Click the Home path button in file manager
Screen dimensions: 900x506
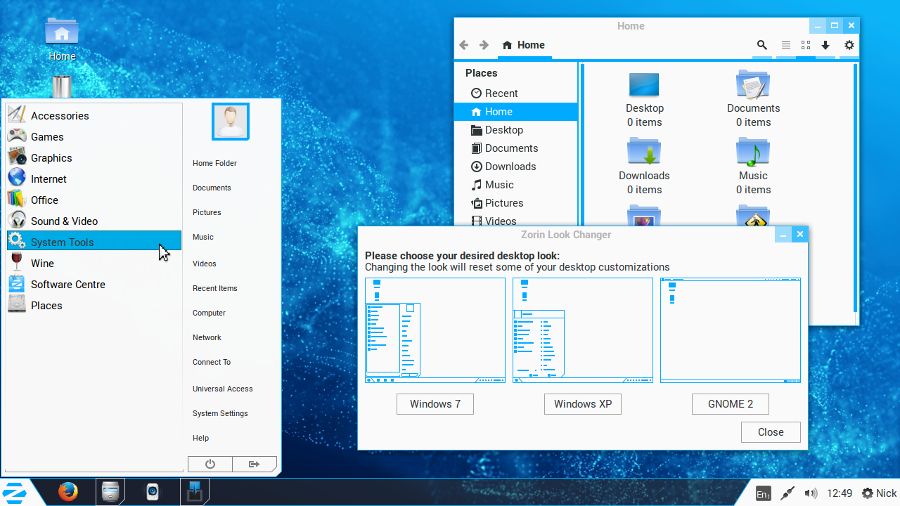tap(523, 45)
